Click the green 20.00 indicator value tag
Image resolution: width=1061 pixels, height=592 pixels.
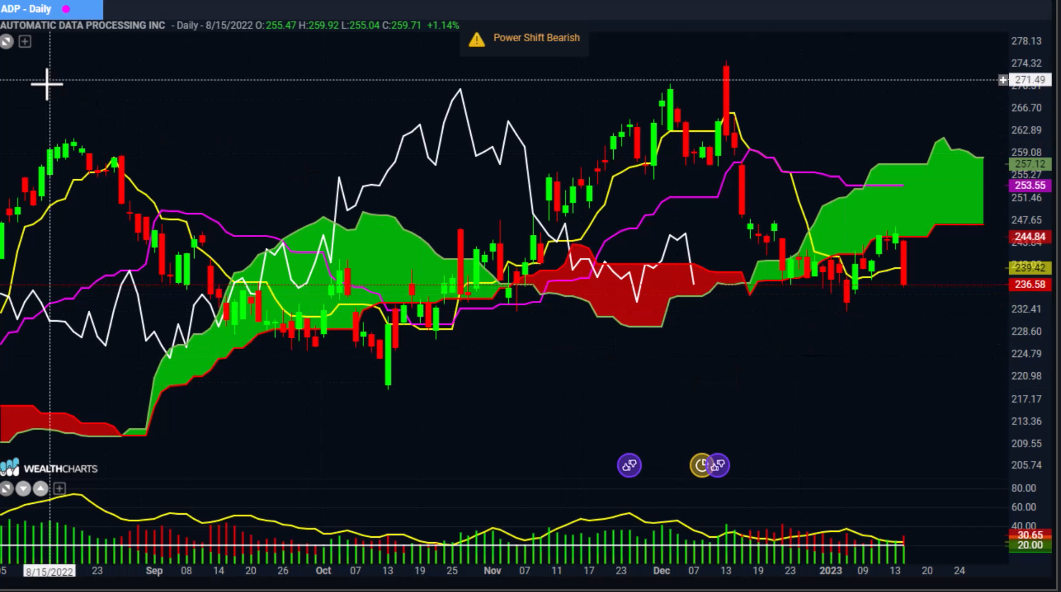1030,545
